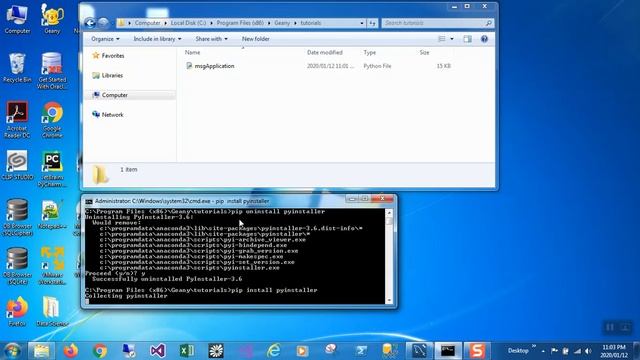This screenshot has height=360, width=640.
Task: Open Google Chrome from the taskbar
Action: tap(100, 351)
